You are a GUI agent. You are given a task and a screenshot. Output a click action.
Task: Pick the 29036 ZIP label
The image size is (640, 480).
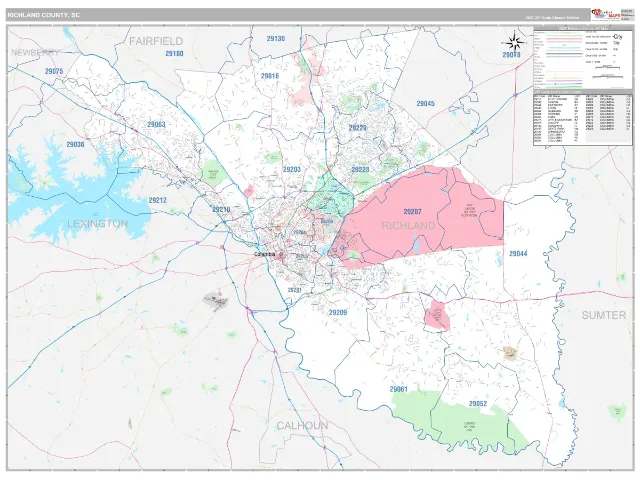[x=75, y=144]
